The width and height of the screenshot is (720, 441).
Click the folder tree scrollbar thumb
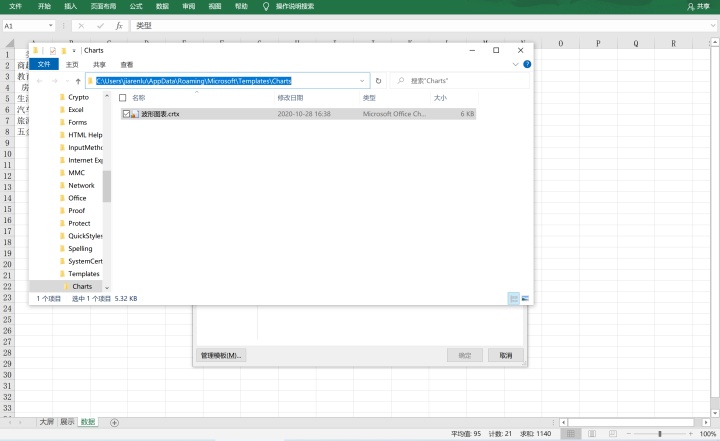click(107, 186)
